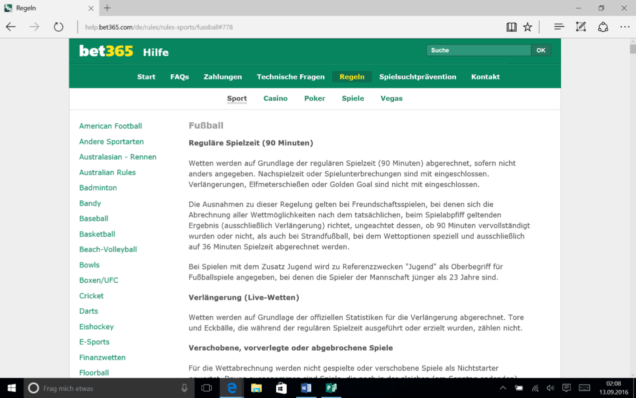
Task: Switch to the Vegas tab
Action: click(x=391, y=98)
